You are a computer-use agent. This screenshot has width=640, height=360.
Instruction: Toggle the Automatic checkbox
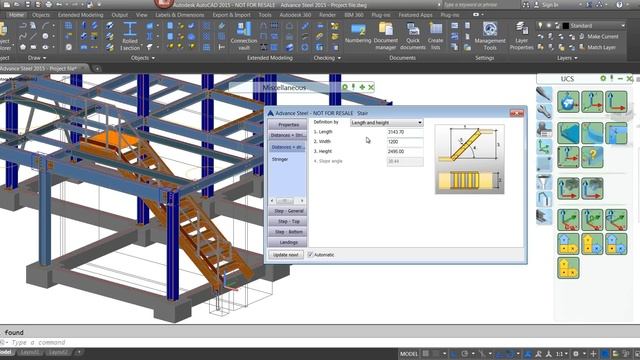[x=310, y=254]
